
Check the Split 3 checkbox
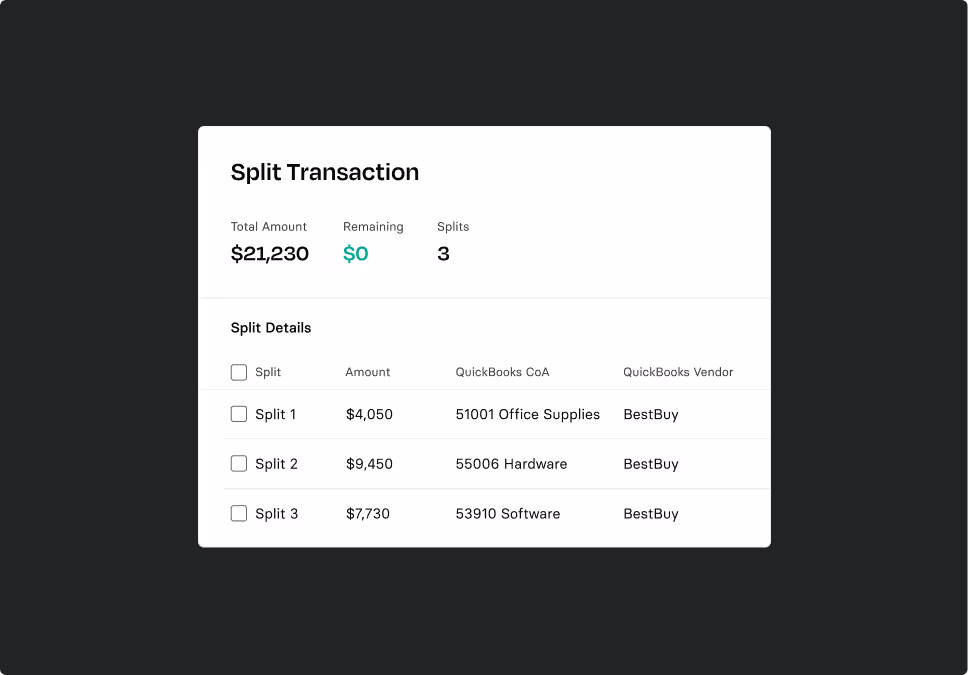tap(239, 514)
